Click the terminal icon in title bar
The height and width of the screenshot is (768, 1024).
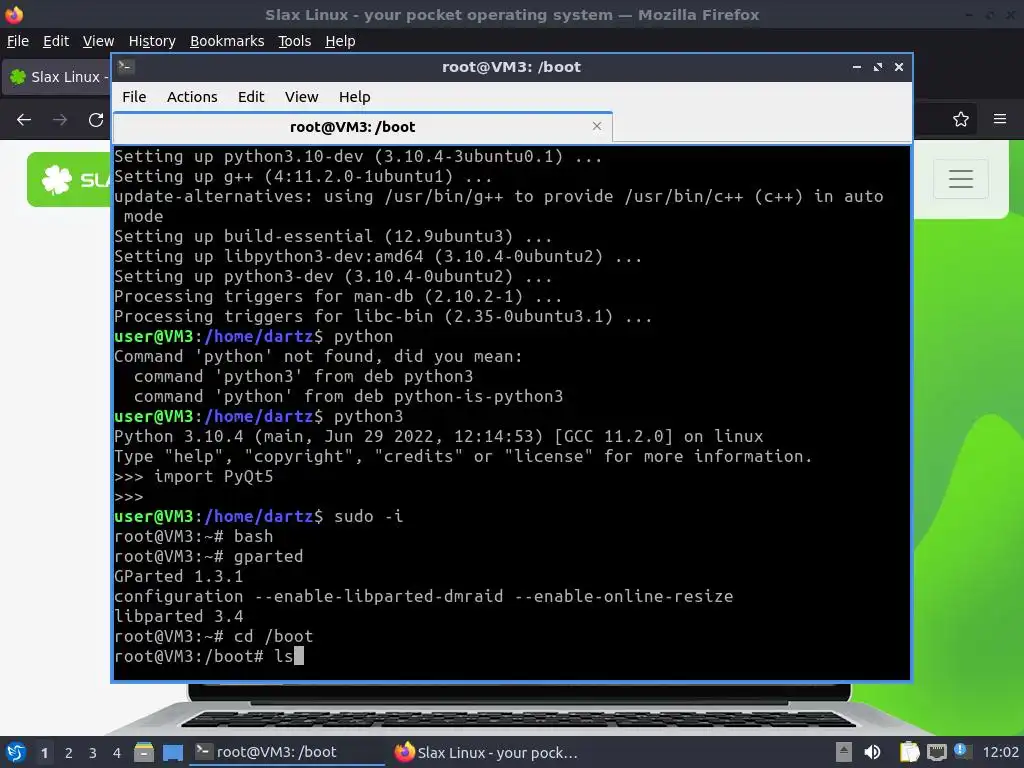126,66
